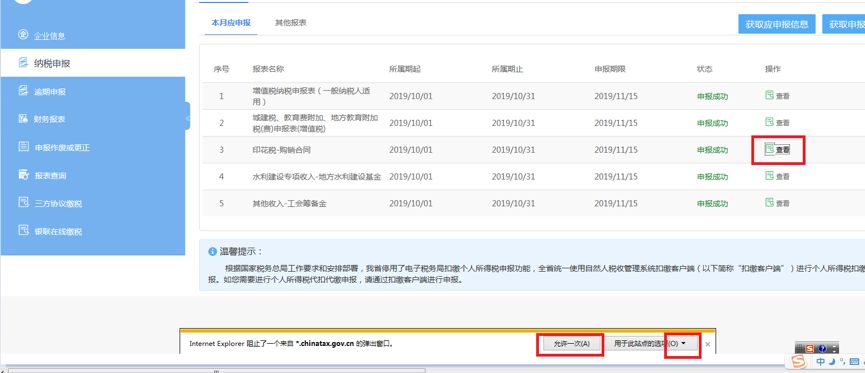
Task: Click 申报作废或更正 sidebar icon
Action: [23, 147]
